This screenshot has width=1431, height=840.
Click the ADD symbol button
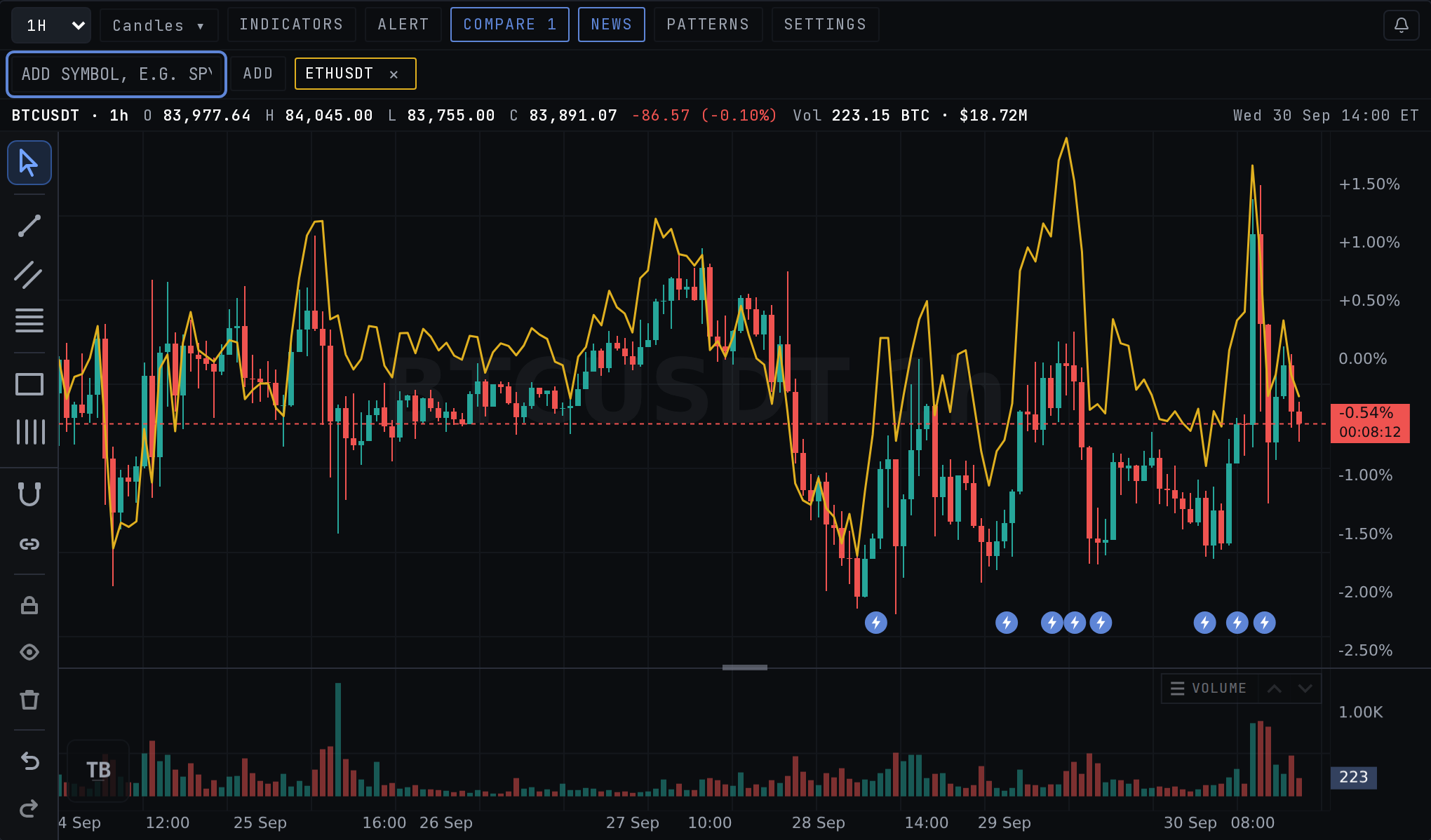point(258,74)
